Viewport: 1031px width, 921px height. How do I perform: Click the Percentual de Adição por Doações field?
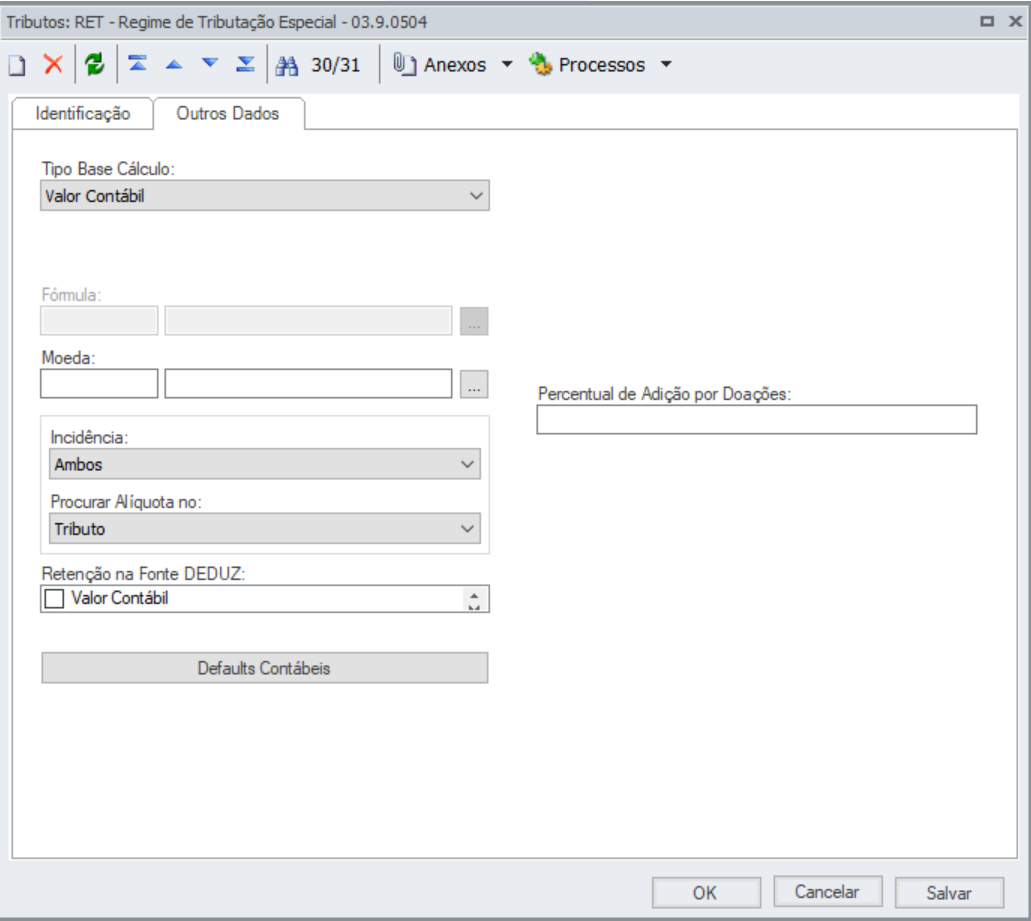(x=757, y=419)
